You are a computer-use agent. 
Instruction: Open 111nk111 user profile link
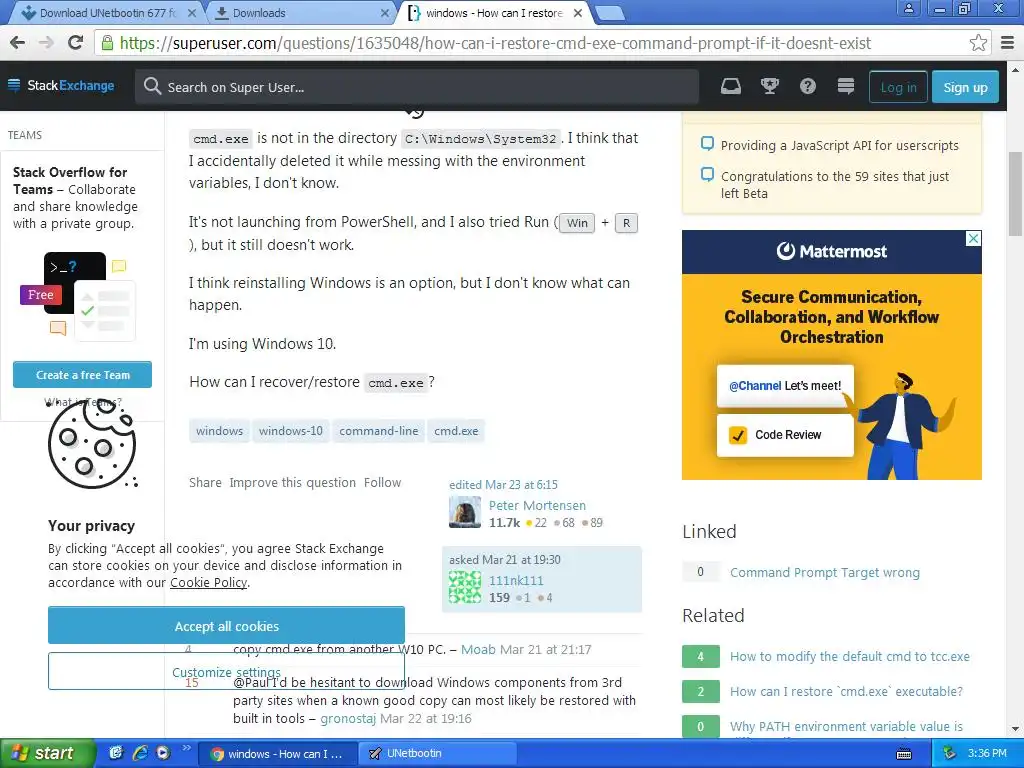(x=516, y=581)
